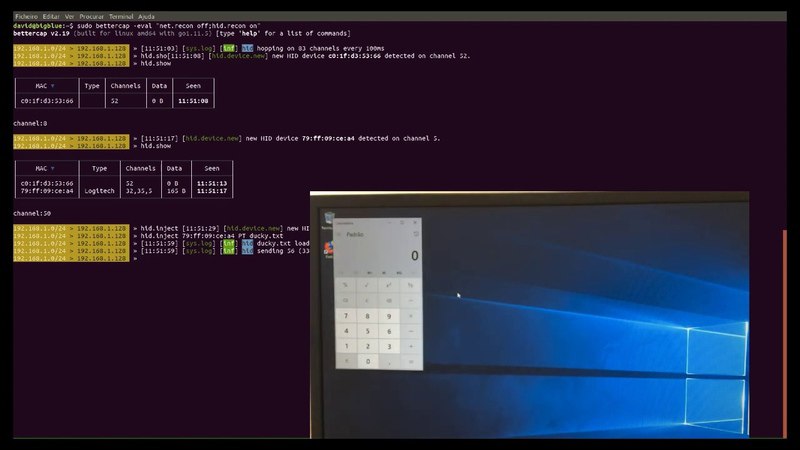Click the 'detected on channel 5.' text

tap(398, 138)
